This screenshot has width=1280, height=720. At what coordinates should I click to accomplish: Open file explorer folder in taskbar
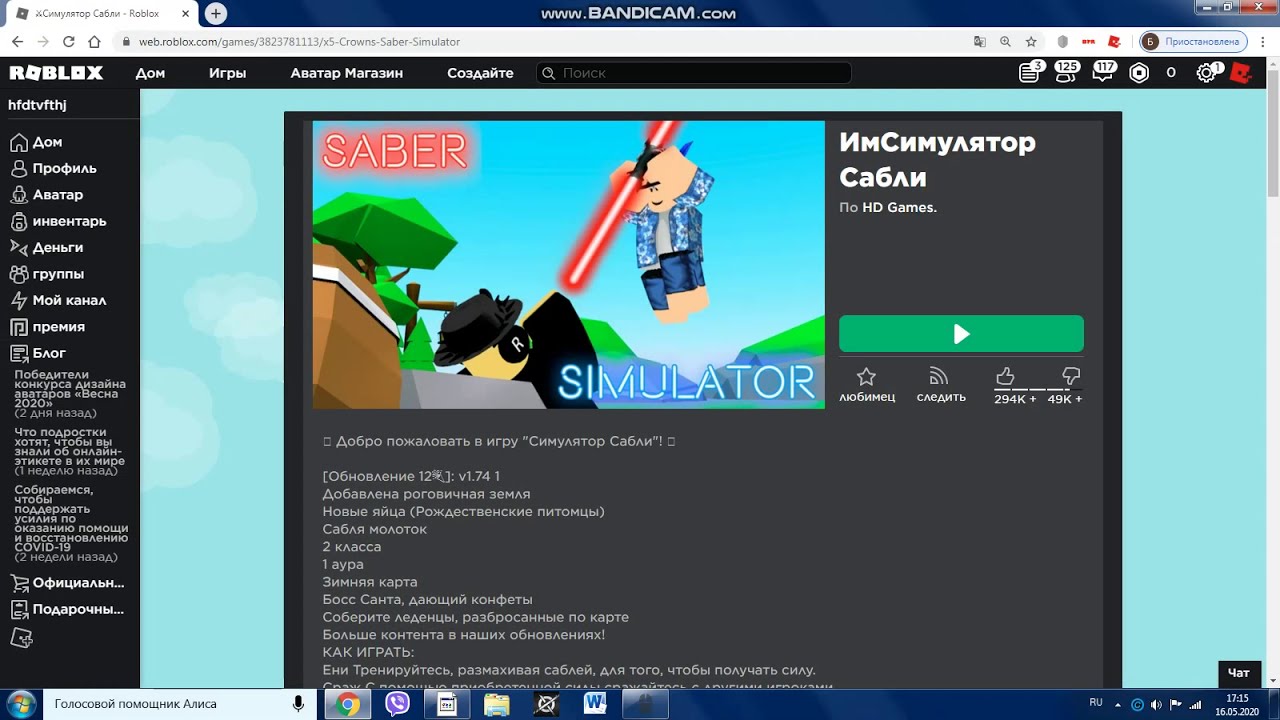(497, 704)
